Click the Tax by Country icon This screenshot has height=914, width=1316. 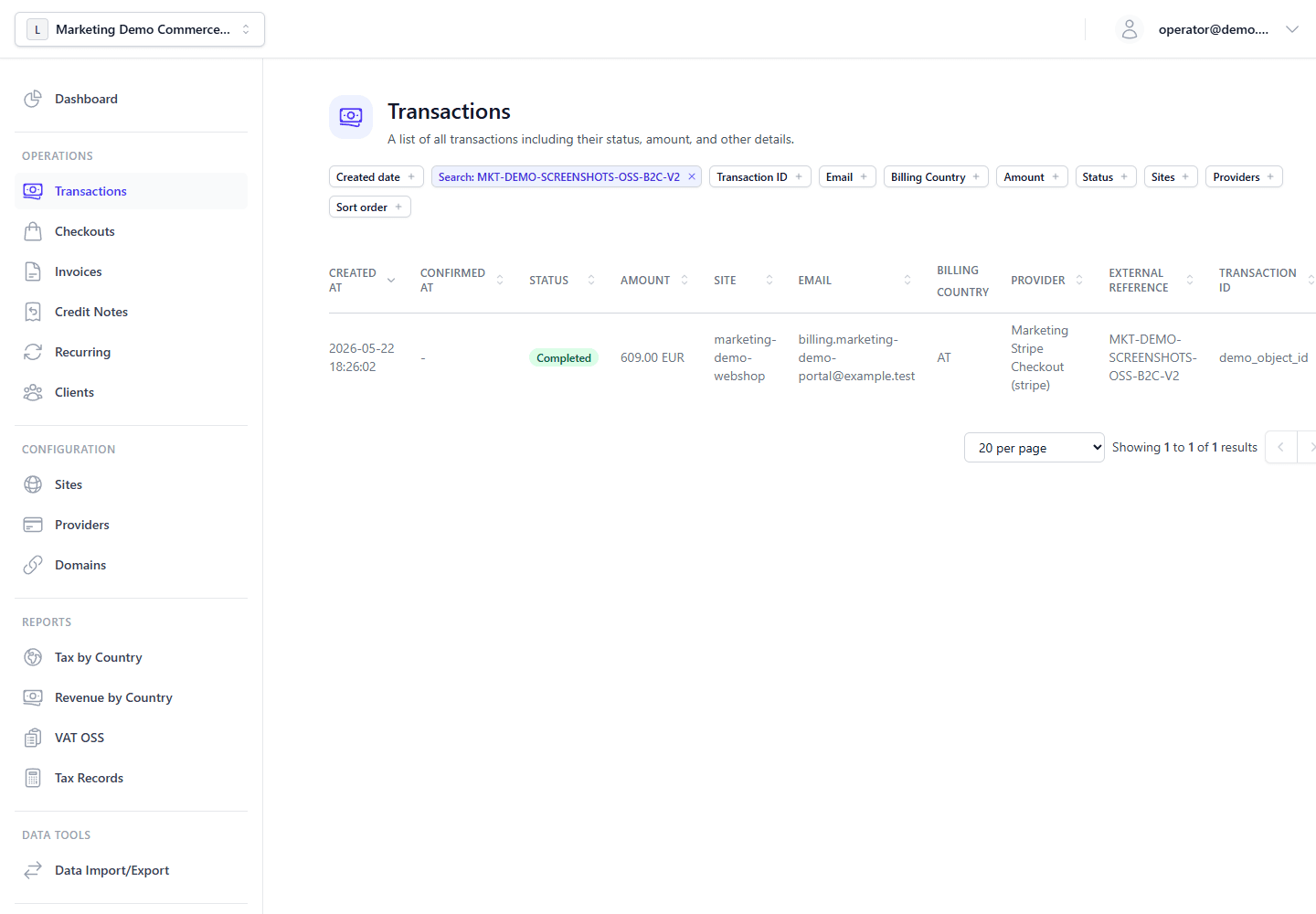(33, 657)
